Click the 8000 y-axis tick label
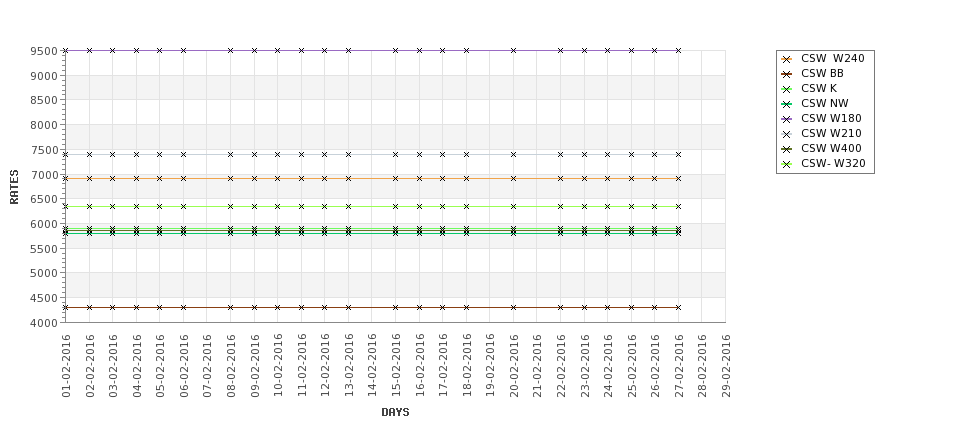This screenshot has width=975, height=429. click(44, 125)
